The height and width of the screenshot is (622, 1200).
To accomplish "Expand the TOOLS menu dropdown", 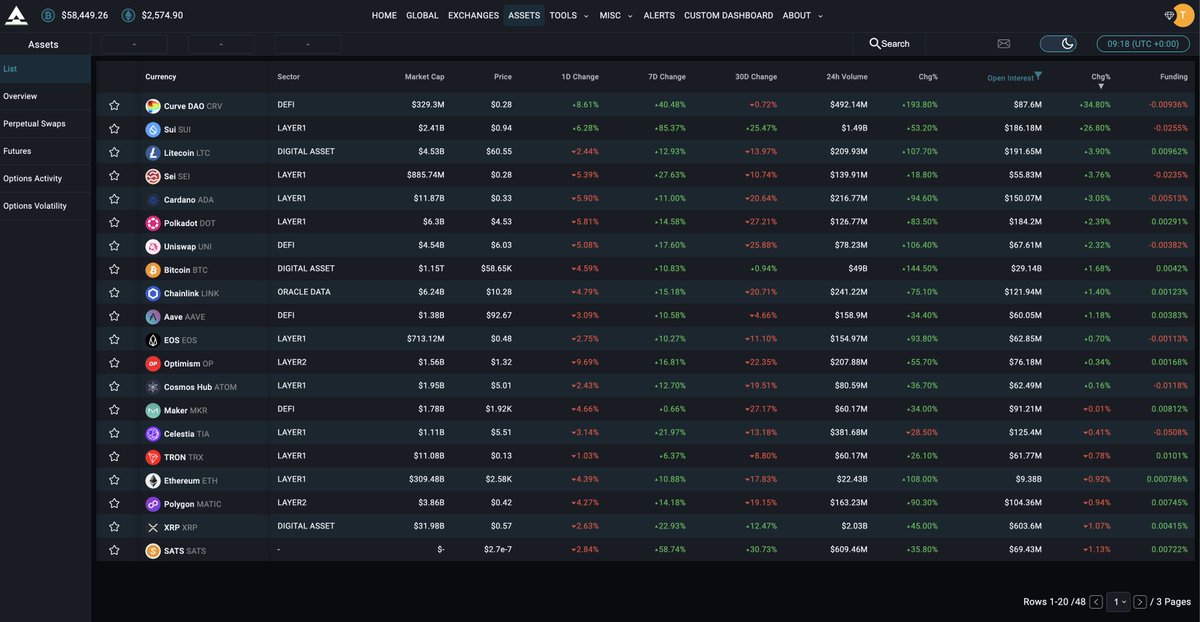I will [568, 15].
